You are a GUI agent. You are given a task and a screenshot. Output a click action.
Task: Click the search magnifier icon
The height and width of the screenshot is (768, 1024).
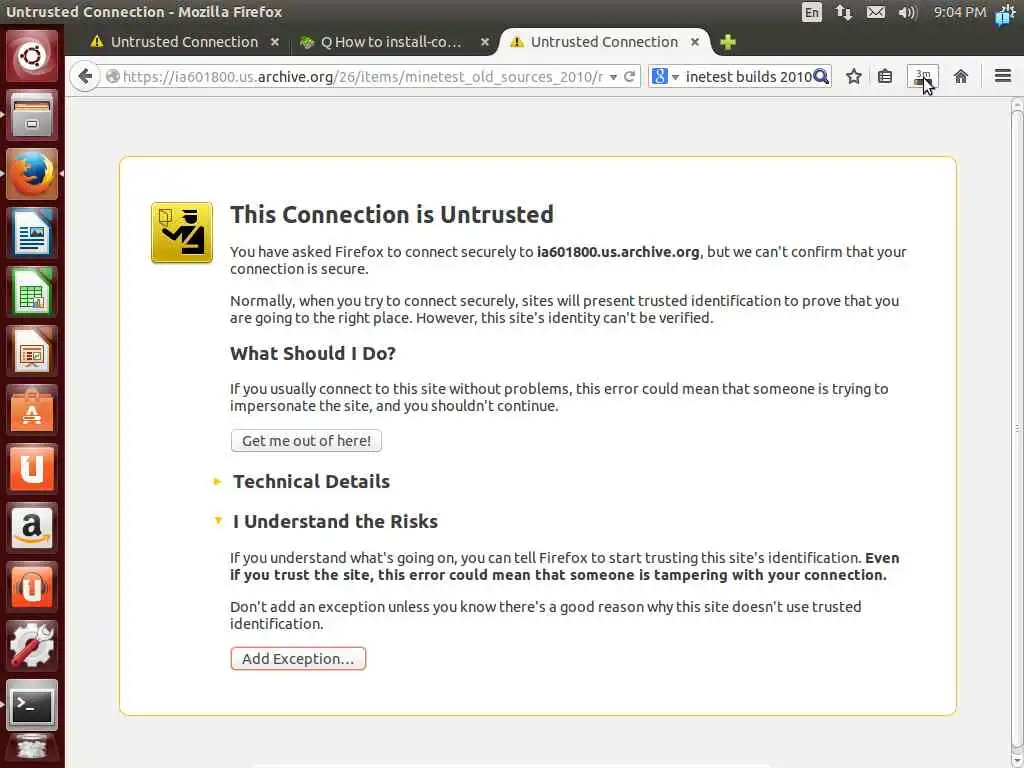pos(821,76)
